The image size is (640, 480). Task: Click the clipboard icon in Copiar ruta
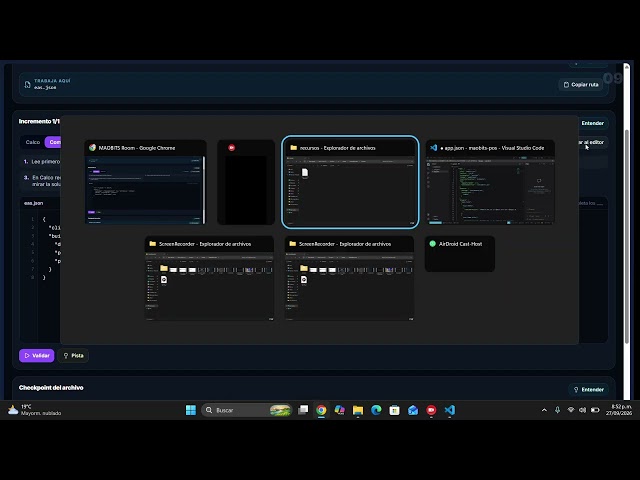tap(566, 84)
